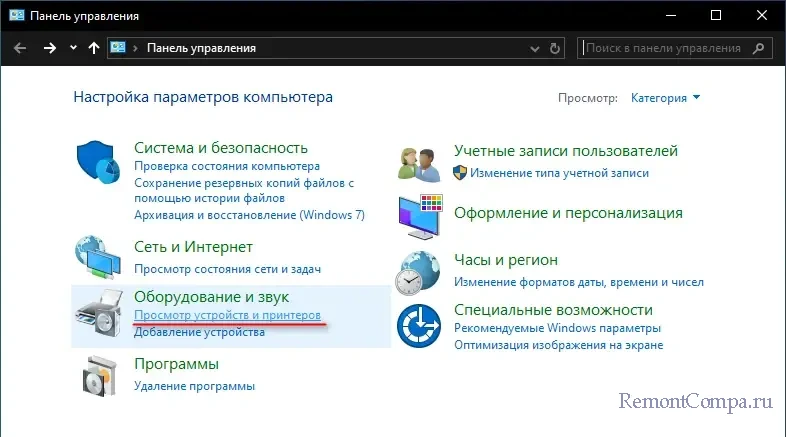Expand the address bar breadcrumb chevron
Viewport: 786px width, 437px height.
coord(139,48)
